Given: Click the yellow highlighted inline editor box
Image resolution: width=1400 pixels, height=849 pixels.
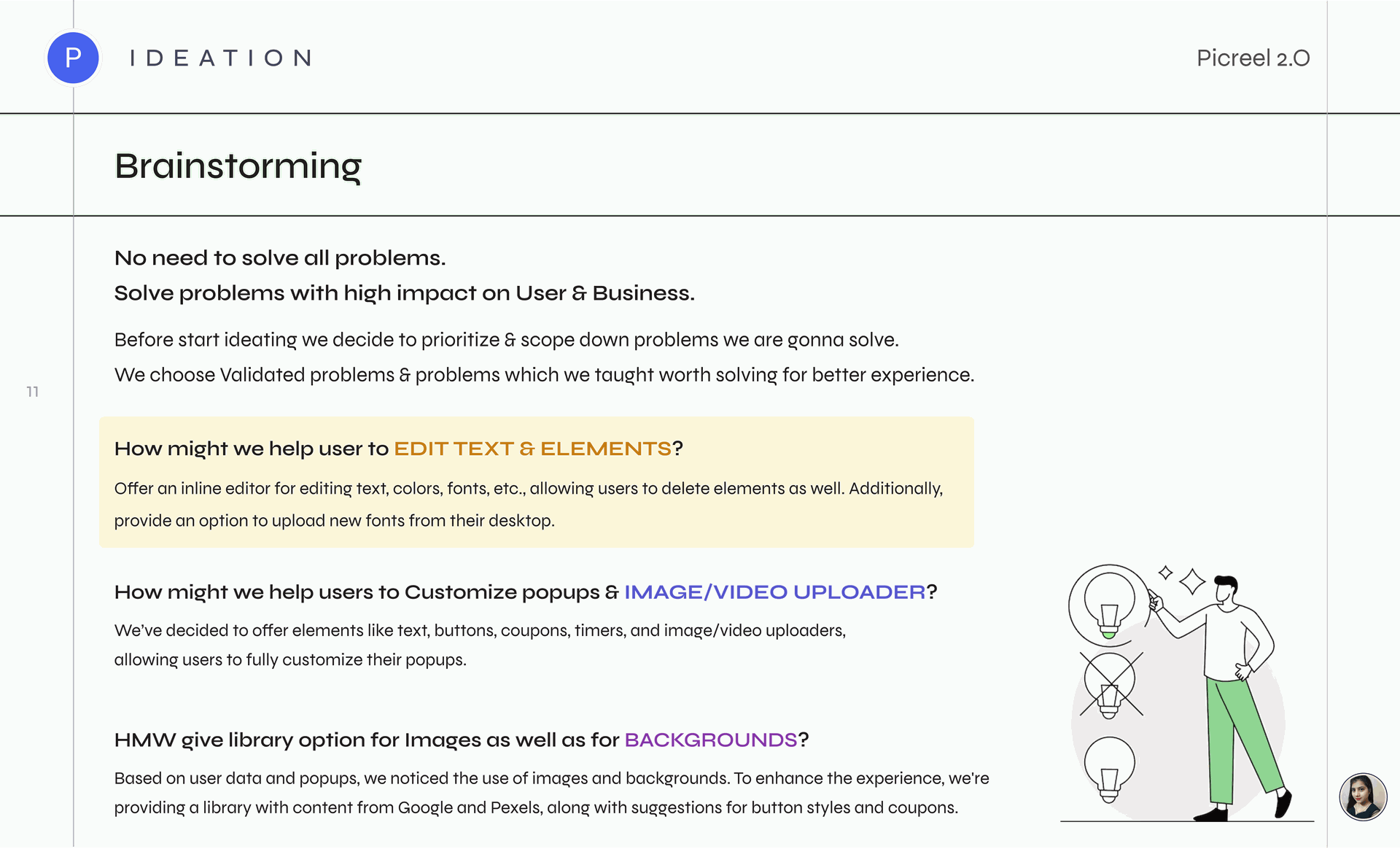Looking at the screenshot, I should (537, 482).
